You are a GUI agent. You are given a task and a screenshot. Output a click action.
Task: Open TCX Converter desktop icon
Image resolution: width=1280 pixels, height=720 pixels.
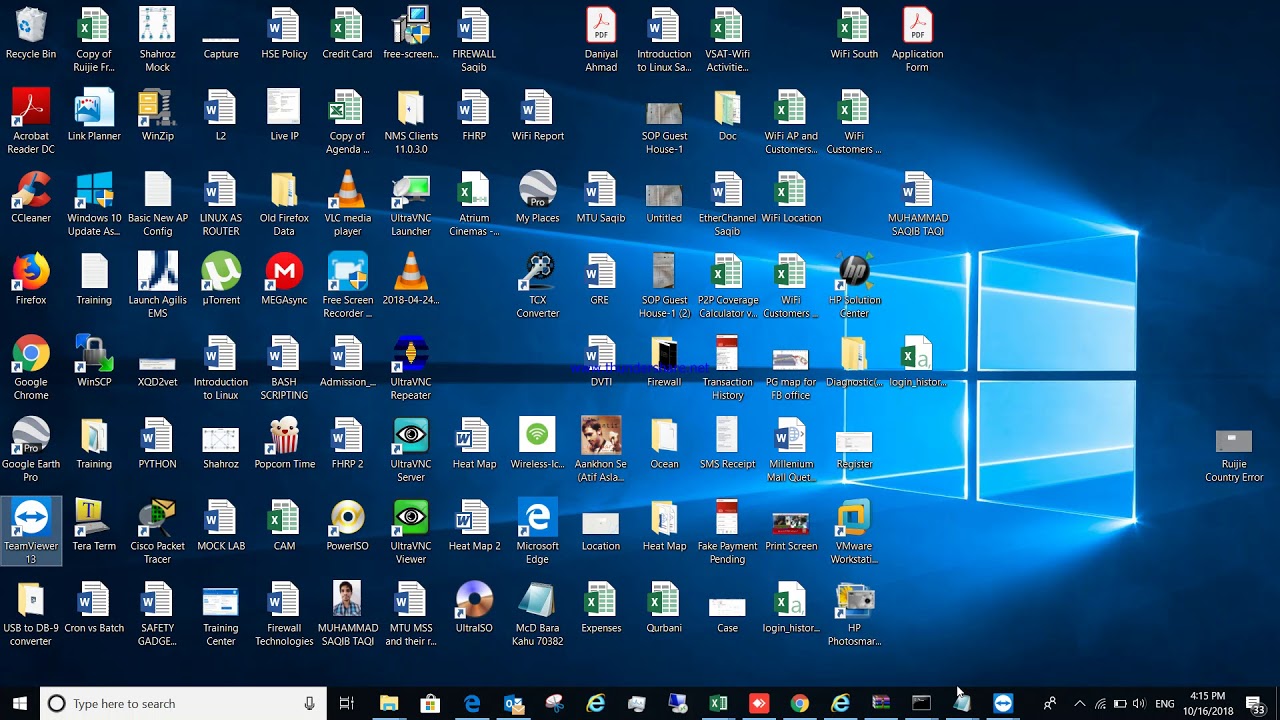[x=537, y=285]
